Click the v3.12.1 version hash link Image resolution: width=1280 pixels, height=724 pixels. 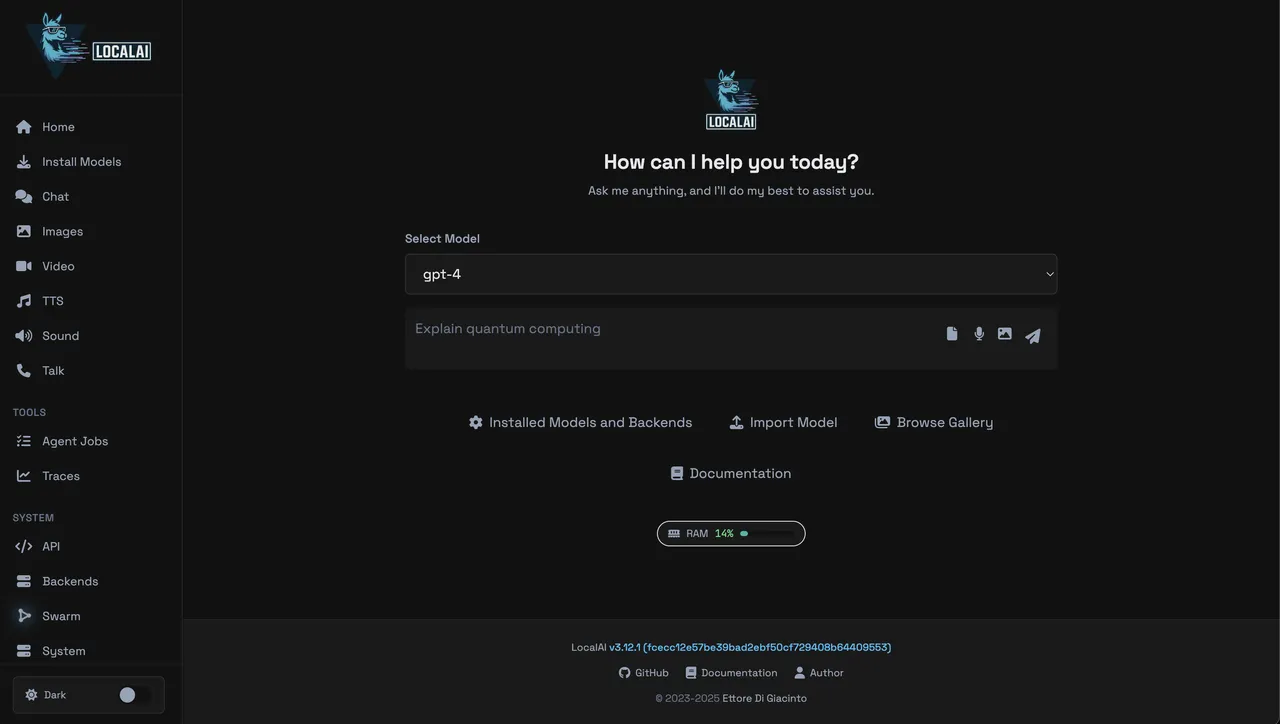tap(750, 647)
